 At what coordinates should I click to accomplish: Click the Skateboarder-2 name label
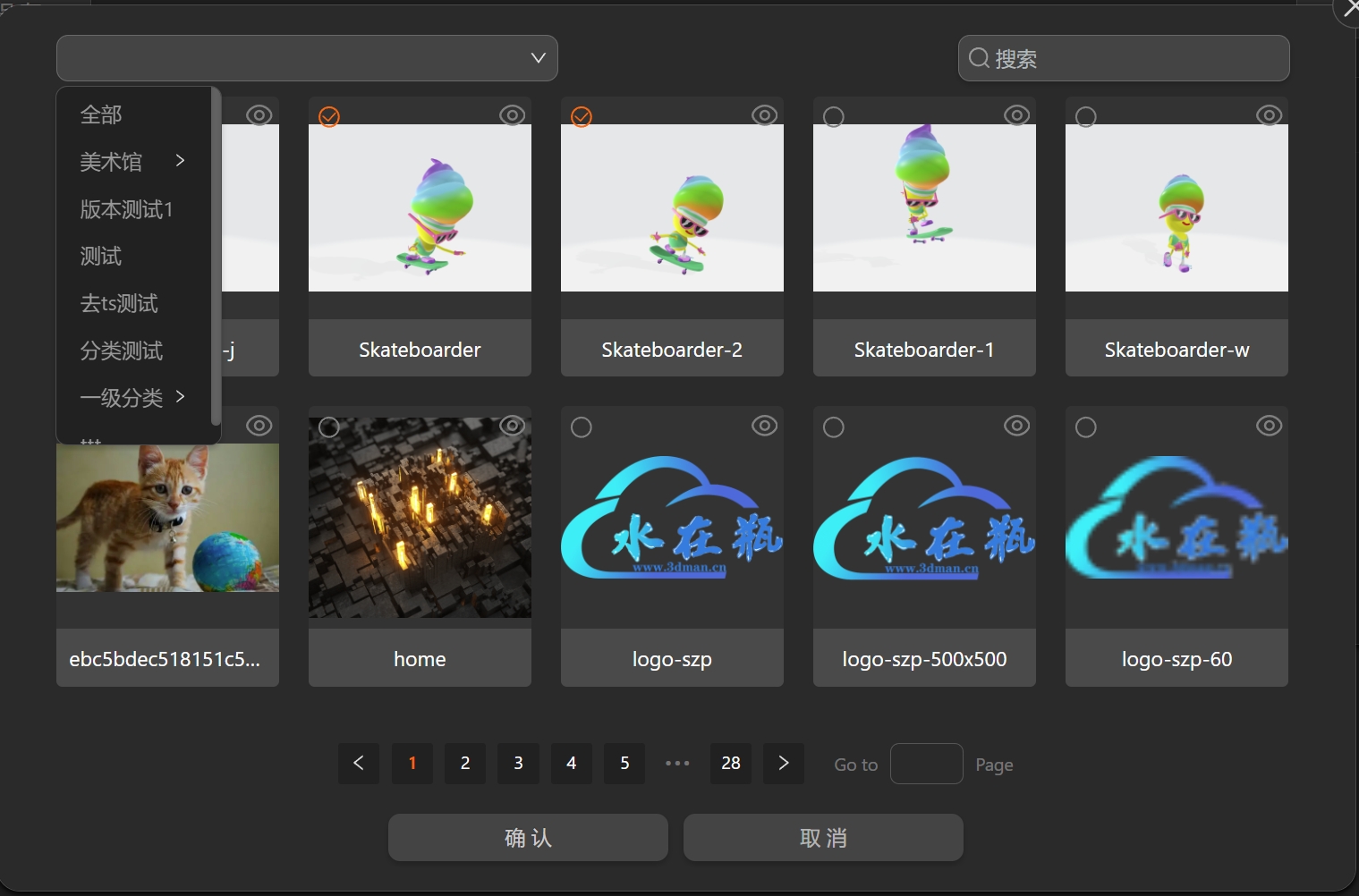(672, 350)
